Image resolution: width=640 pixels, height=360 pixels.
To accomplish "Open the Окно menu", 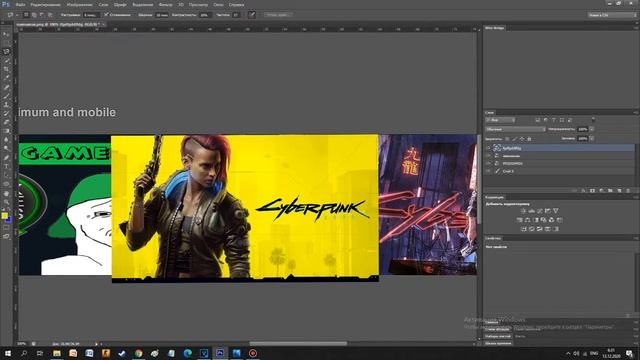I will pyautogui.click(x=218, y=4).
